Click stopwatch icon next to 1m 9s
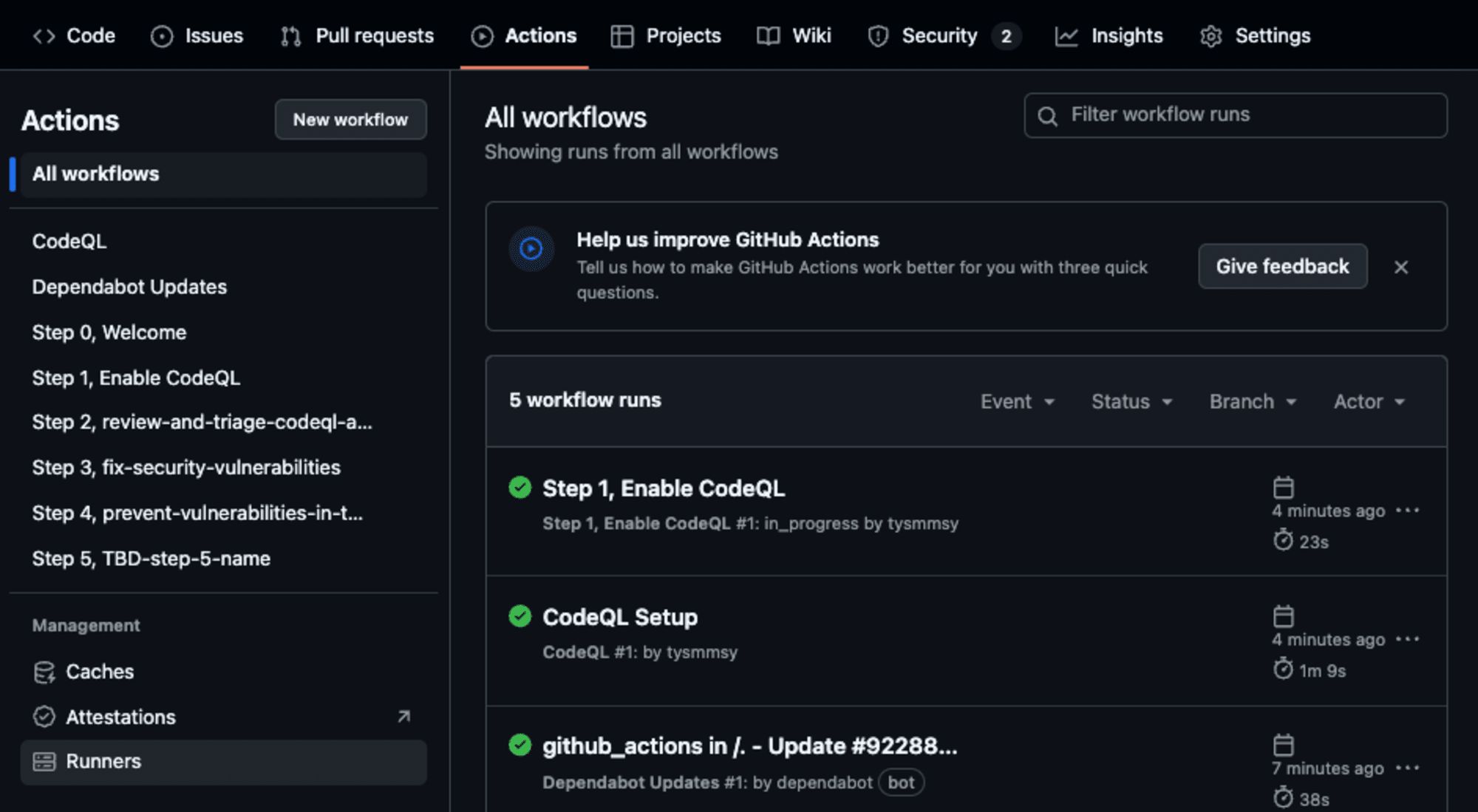1478x812 pixels. tap(1283, 669)
